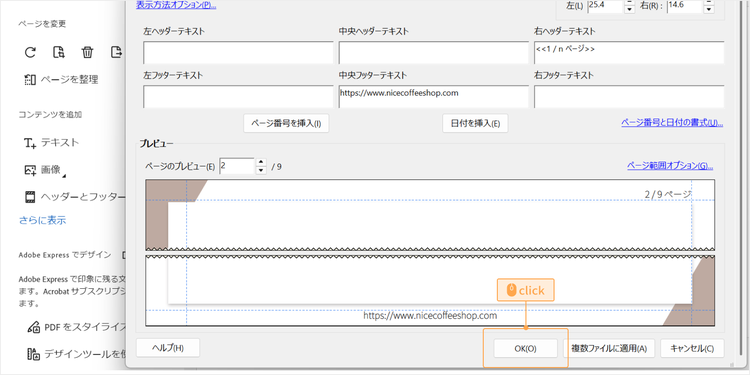Open 表示方法オプション link
This screenshot has height=375, width=750.
click(176, 5)
